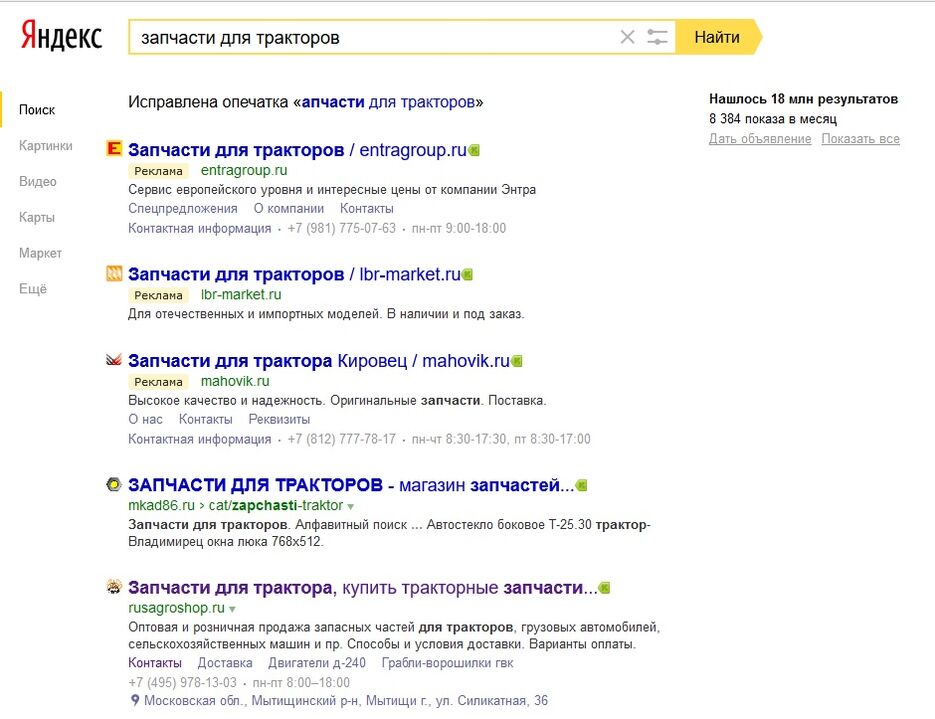Clear the search query with the X icon
The image size is (935, 719).
[627, 37]
